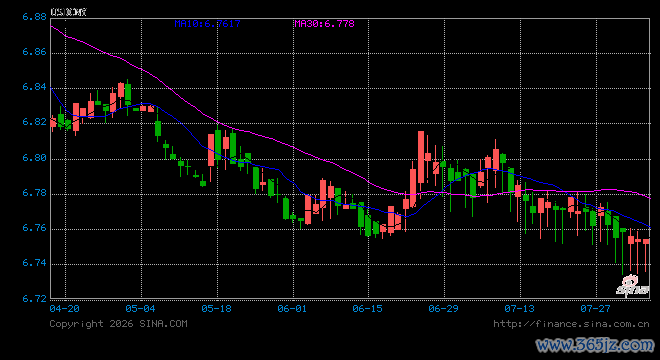Screen dimensions: 660x360
Task: Click the 07-27 date label
Action: (x=595, y=309)
